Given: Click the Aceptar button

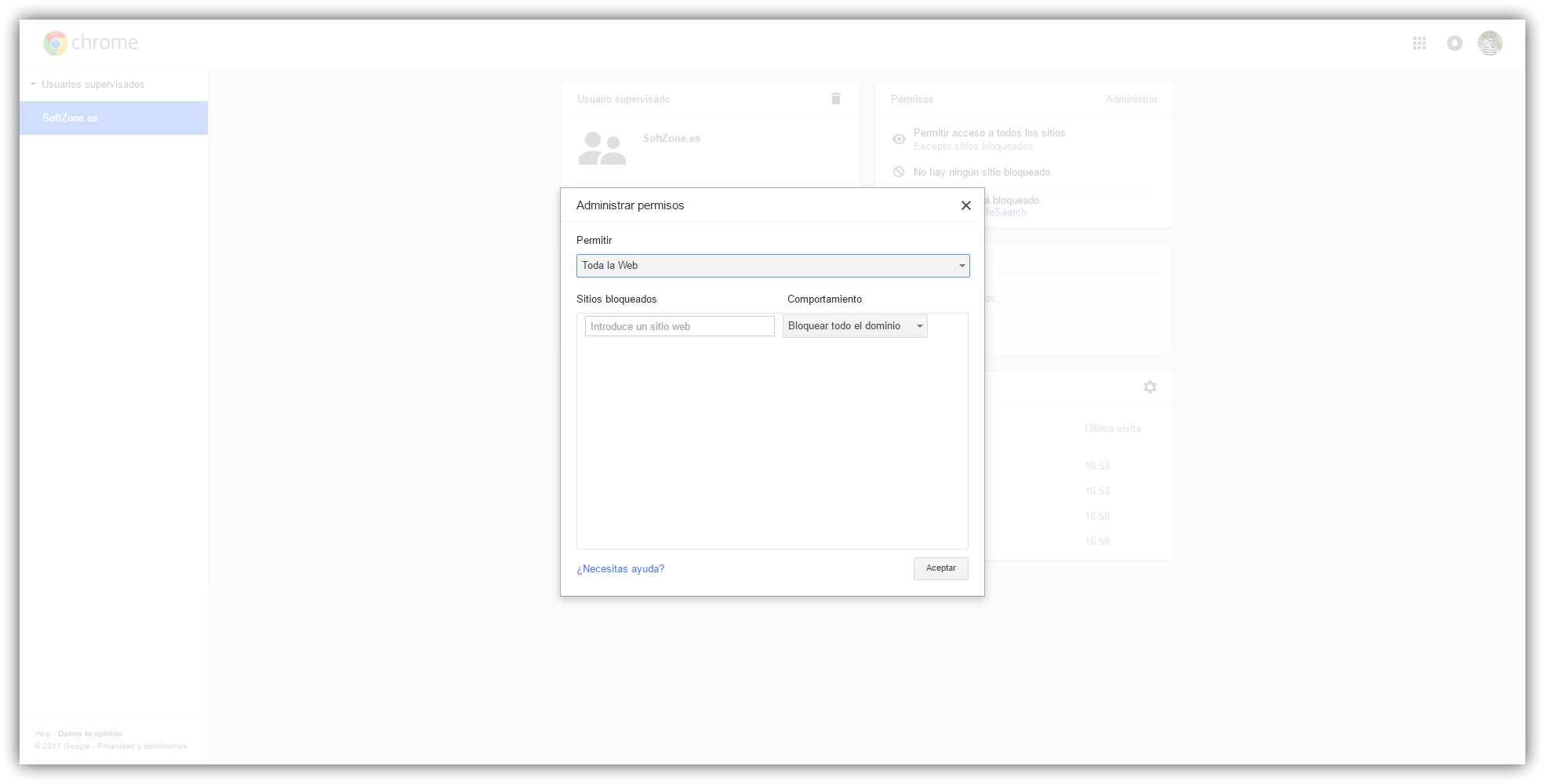Looking at the screenshot, I should (x=940, y=568).
